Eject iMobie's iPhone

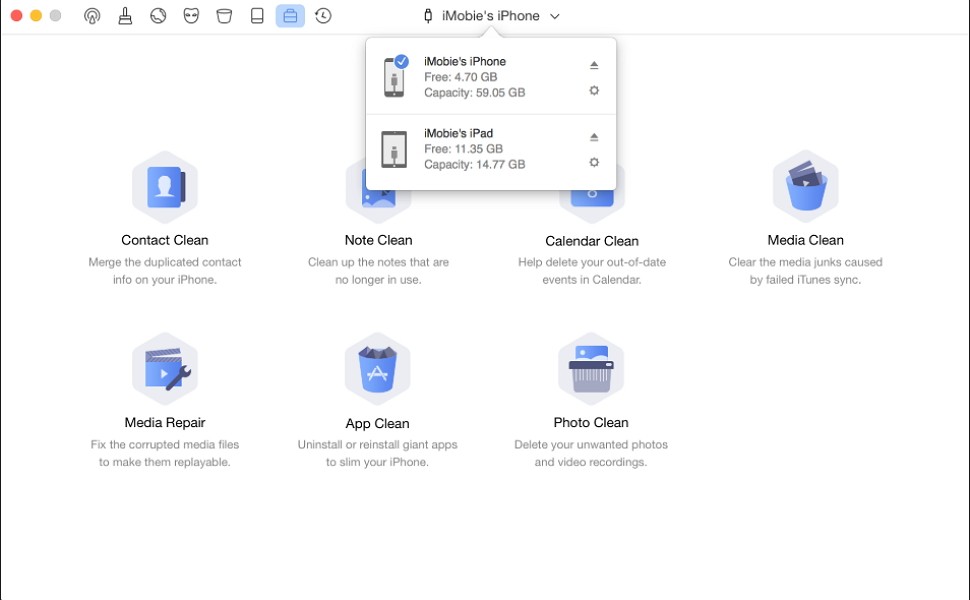click(x=594, y=65)
